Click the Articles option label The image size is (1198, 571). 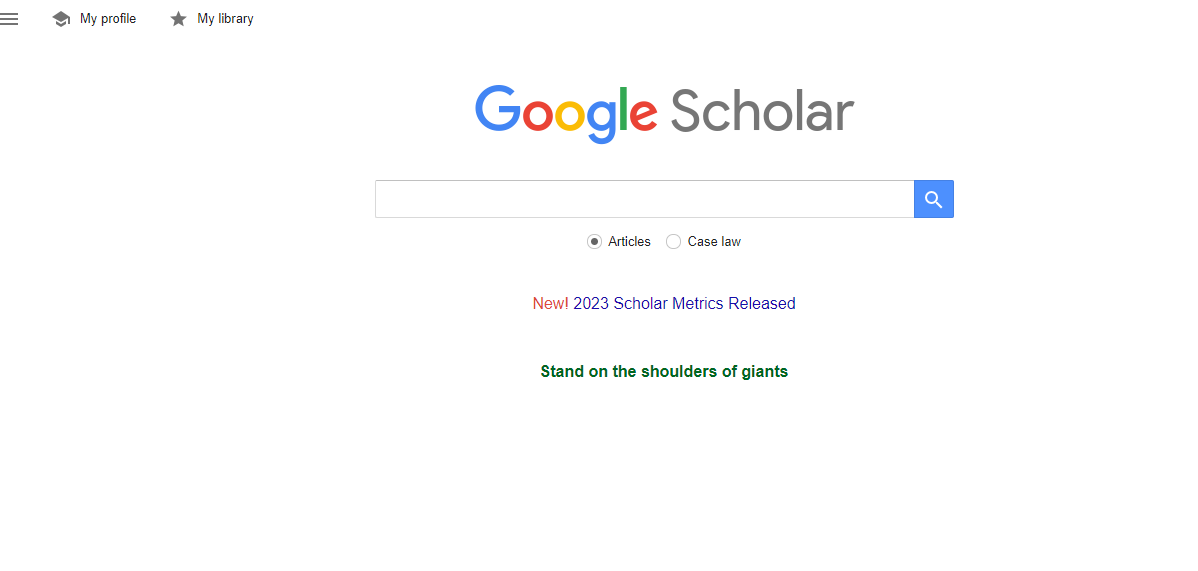tap(629, 242)
